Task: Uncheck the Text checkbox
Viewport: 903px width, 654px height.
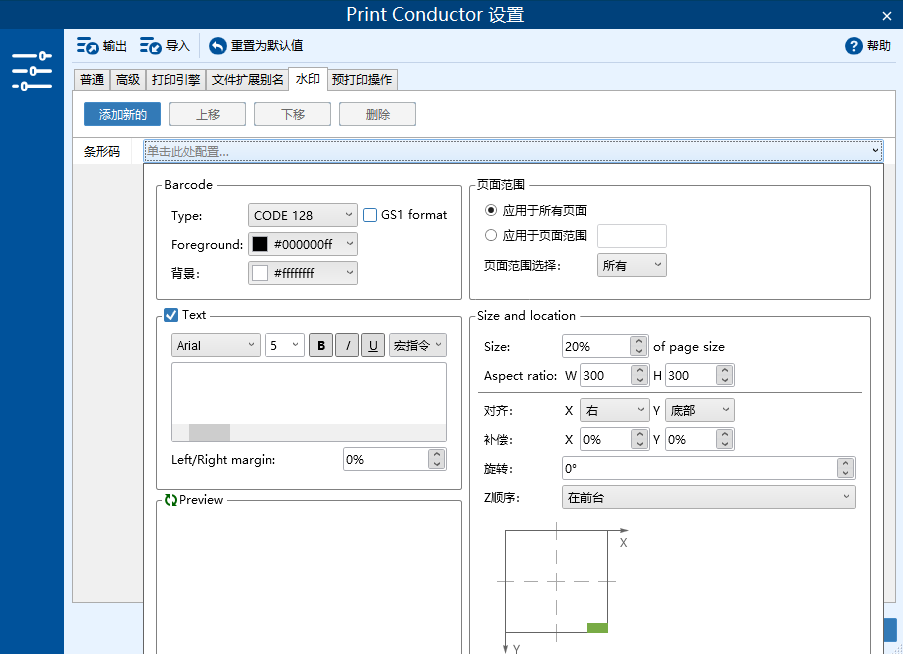Action: [x=171, y=315]
